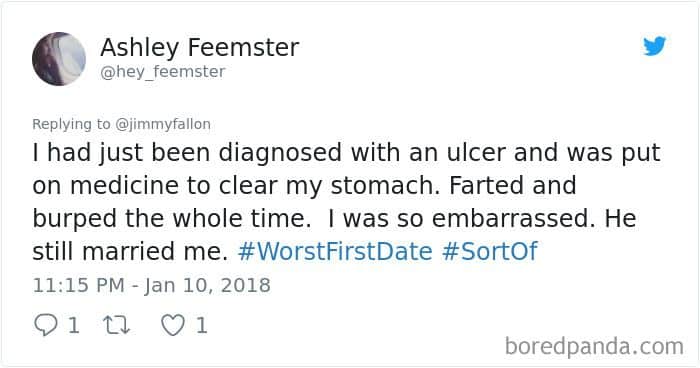
Task: Click the tweet line starting 'I had just been diagnosed'
Action: (x=346, y=153)
